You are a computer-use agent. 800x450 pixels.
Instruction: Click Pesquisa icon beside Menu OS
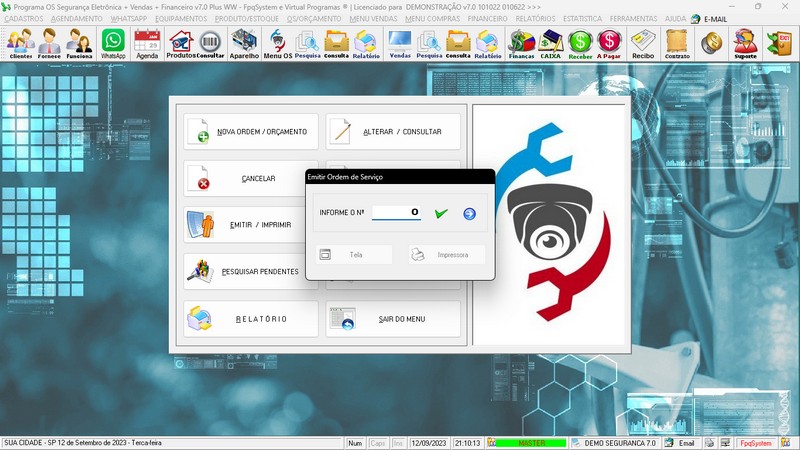pos(307,43)
